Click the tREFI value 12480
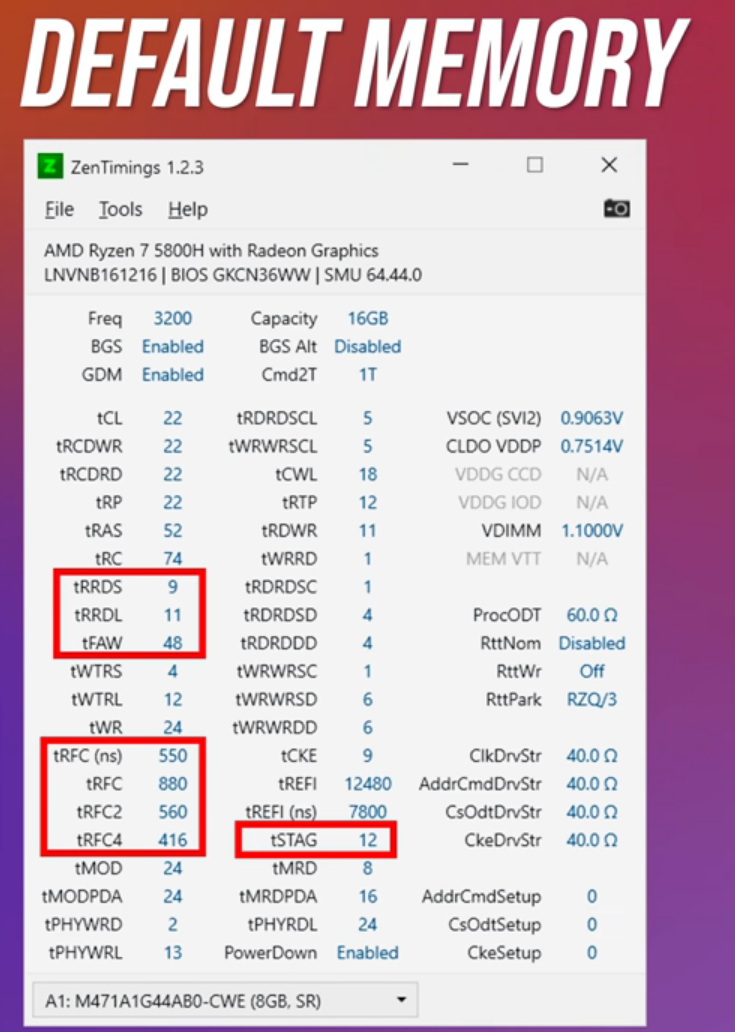Screen dimensions: 735x1032 (x=368, y=784)
